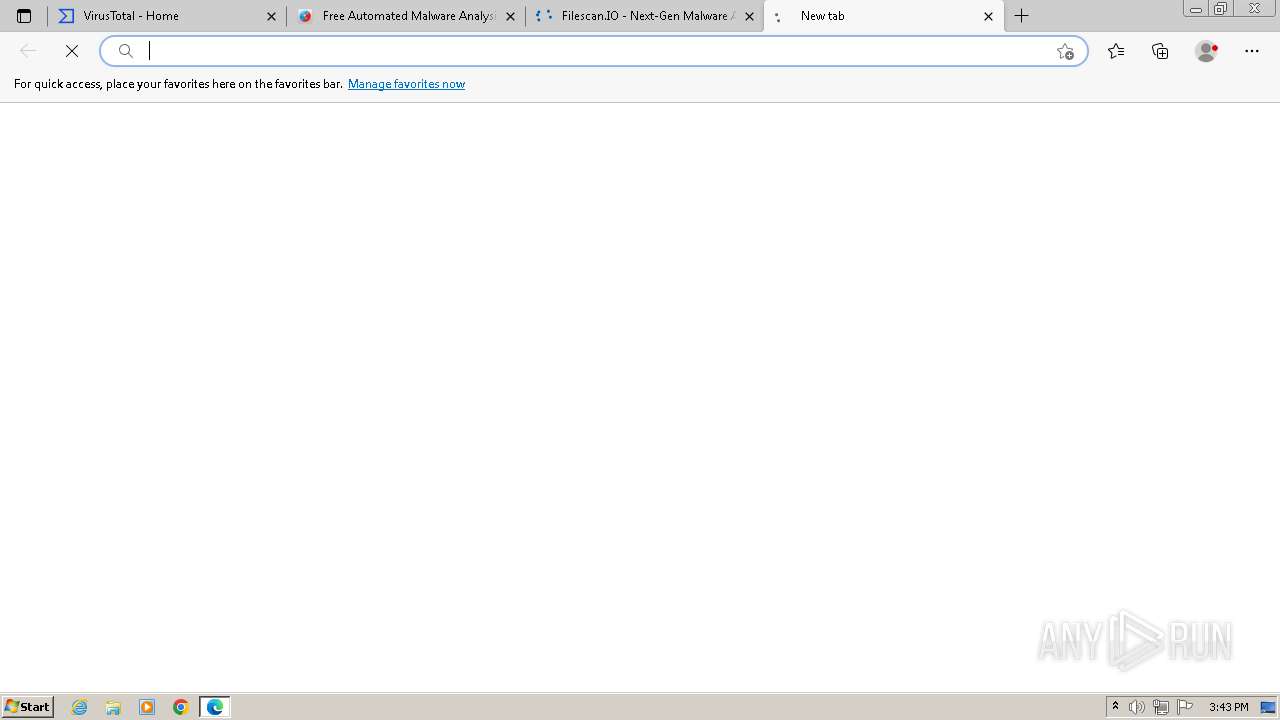The width and height of the screenshot is (1280, 720).
Task: Open the Windows Start menu
Action: [x=28, y=707]
